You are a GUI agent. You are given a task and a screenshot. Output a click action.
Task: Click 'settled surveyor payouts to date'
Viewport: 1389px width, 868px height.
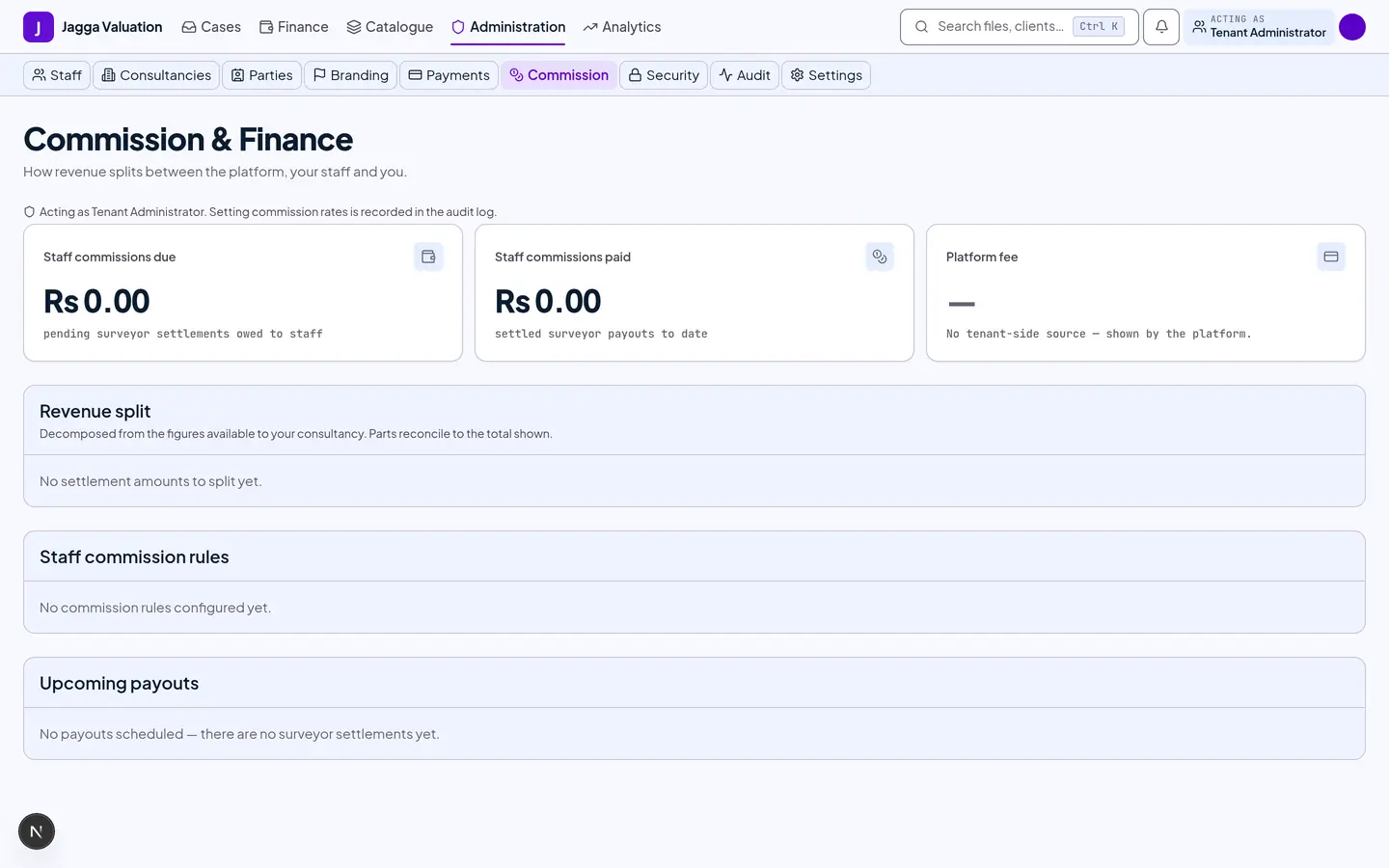tap(601, 334)
